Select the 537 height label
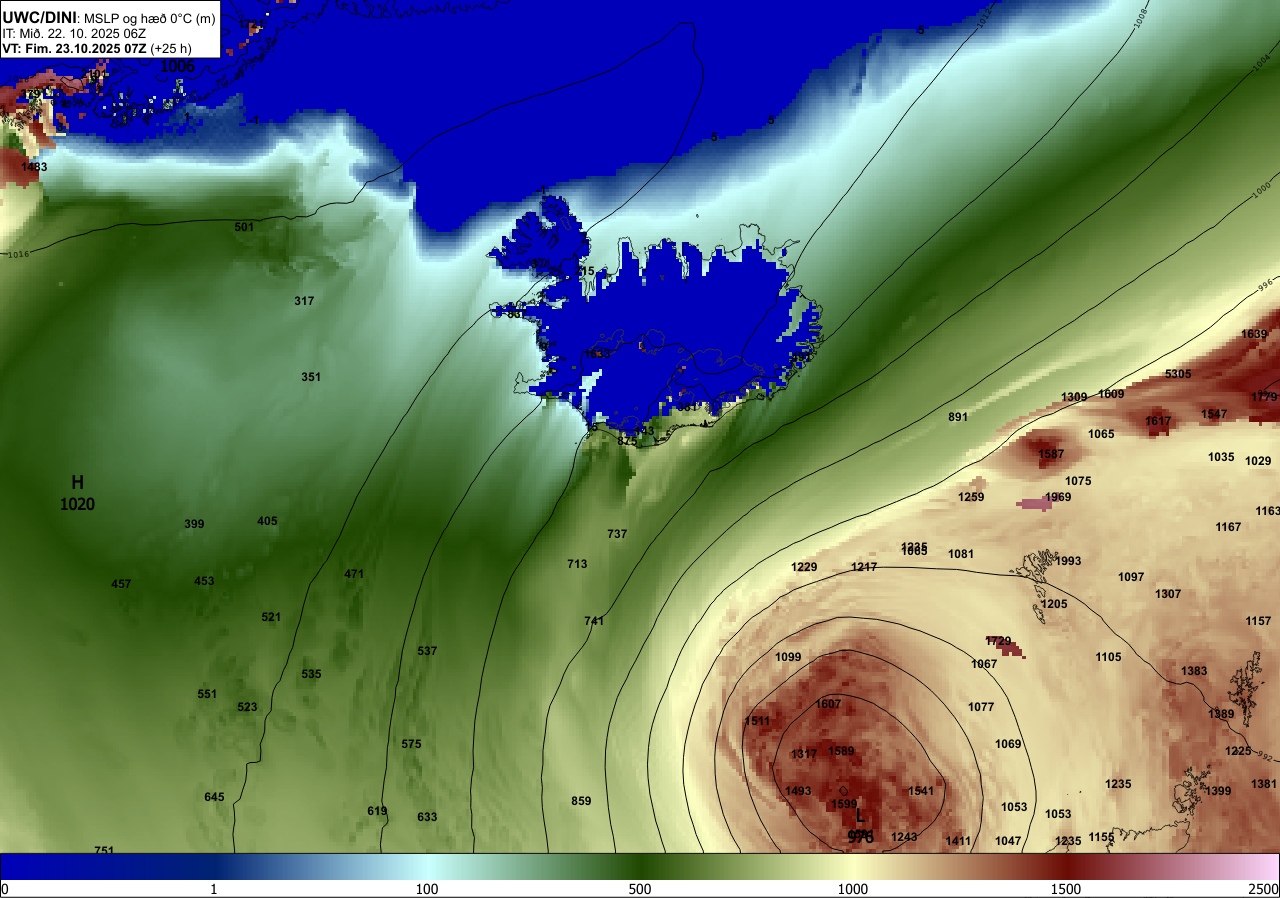This screenshot has height=898, width=1280. pyautogui.click(x=427, y=651)
